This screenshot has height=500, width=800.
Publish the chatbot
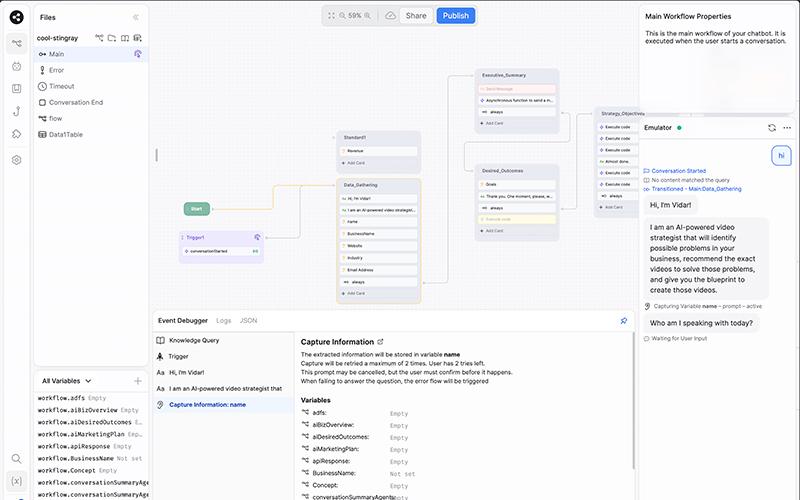tap(456, 16)
